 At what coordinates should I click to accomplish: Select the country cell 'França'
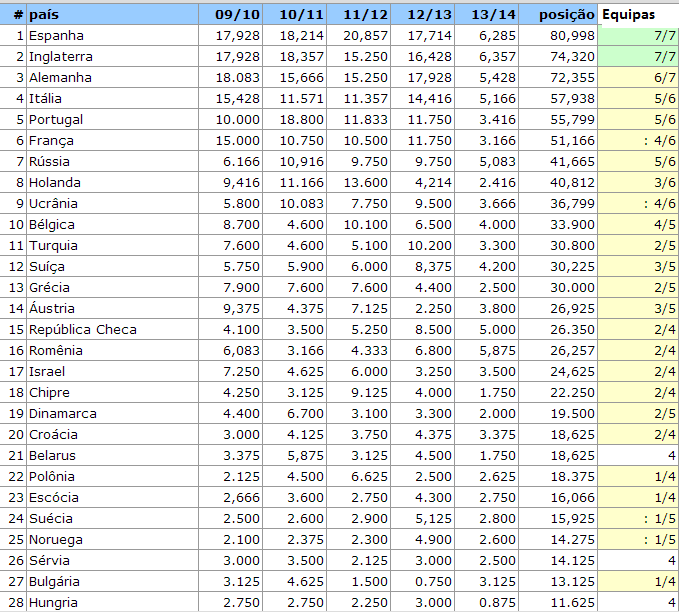(112, 141)
